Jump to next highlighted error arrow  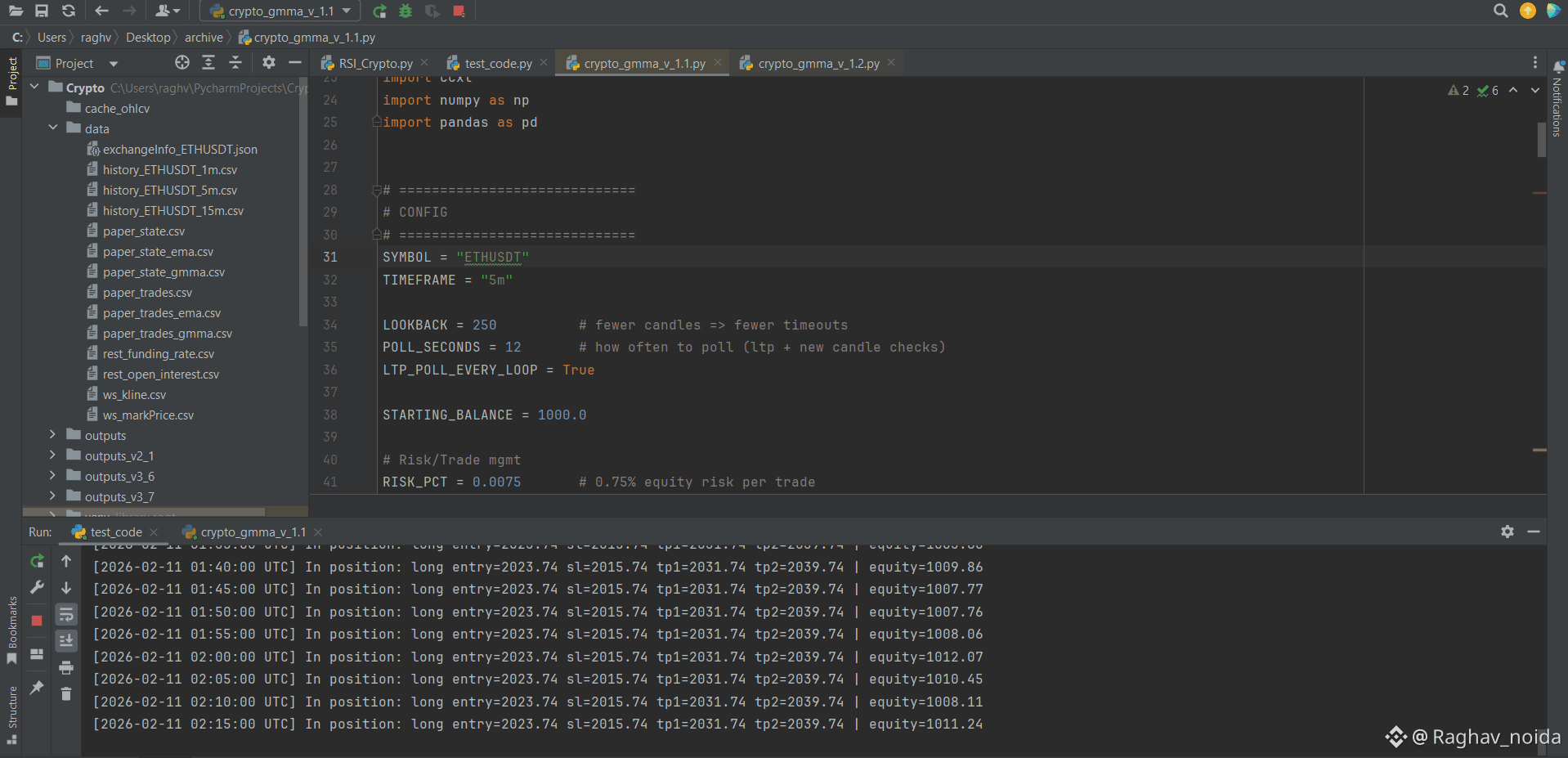[x=1535, y=90]
